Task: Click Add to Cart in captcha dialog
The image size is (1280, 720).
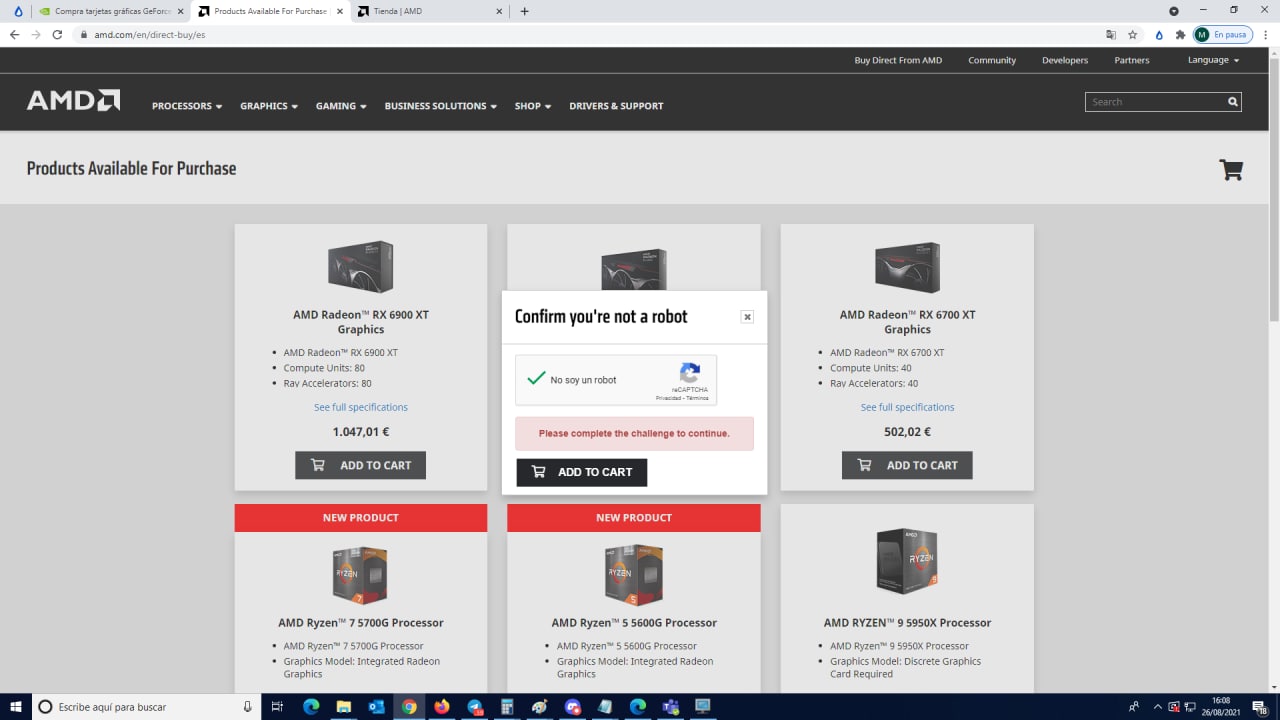Action: click(x=582, y=472)
